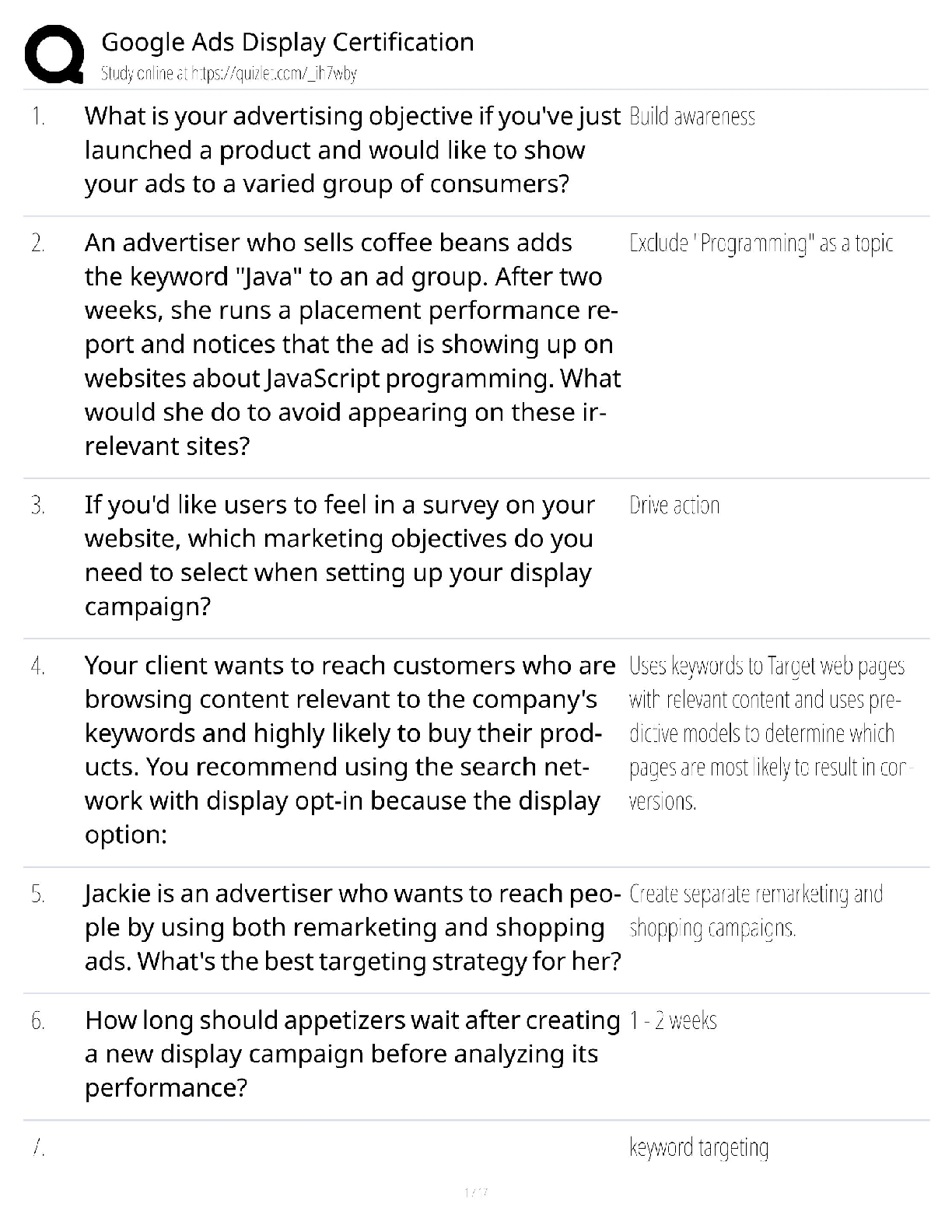Select 'Create separate remarketing and shopping campaigns' answer
The width and height of the screenshot is (952, 1232).
[x=755, y=911]
